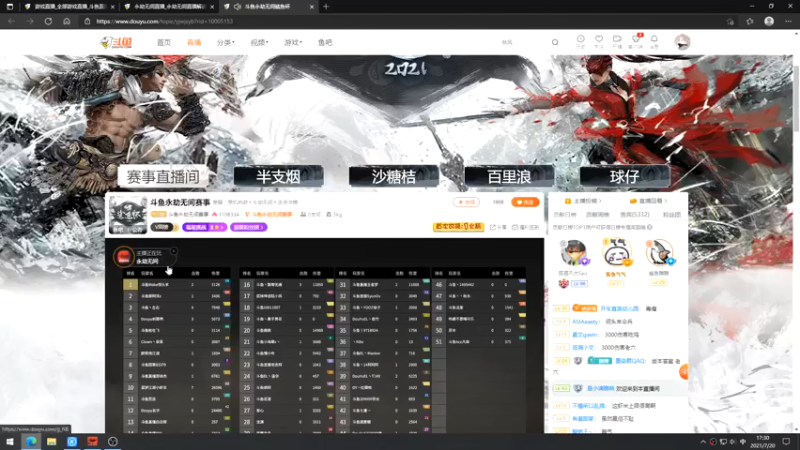Switch to 赛事直播间 room tab
Screen dimensions: 800x450
163,177
